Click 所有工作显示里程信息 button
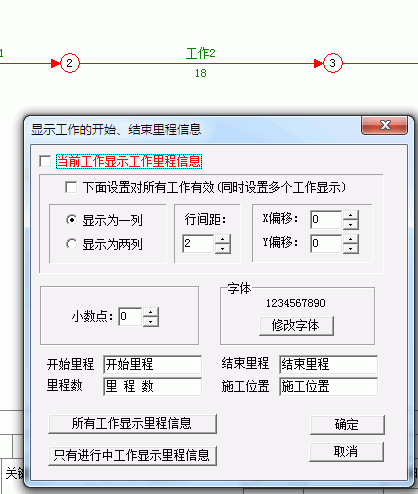The image size is (418, 494). (x=132, y=424)
